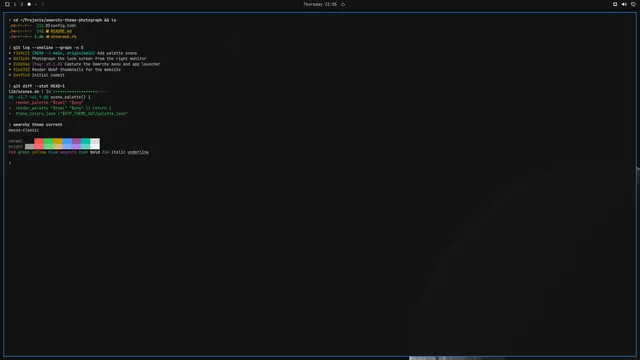Click the green 'return 1' added diff line

(60, 108)
